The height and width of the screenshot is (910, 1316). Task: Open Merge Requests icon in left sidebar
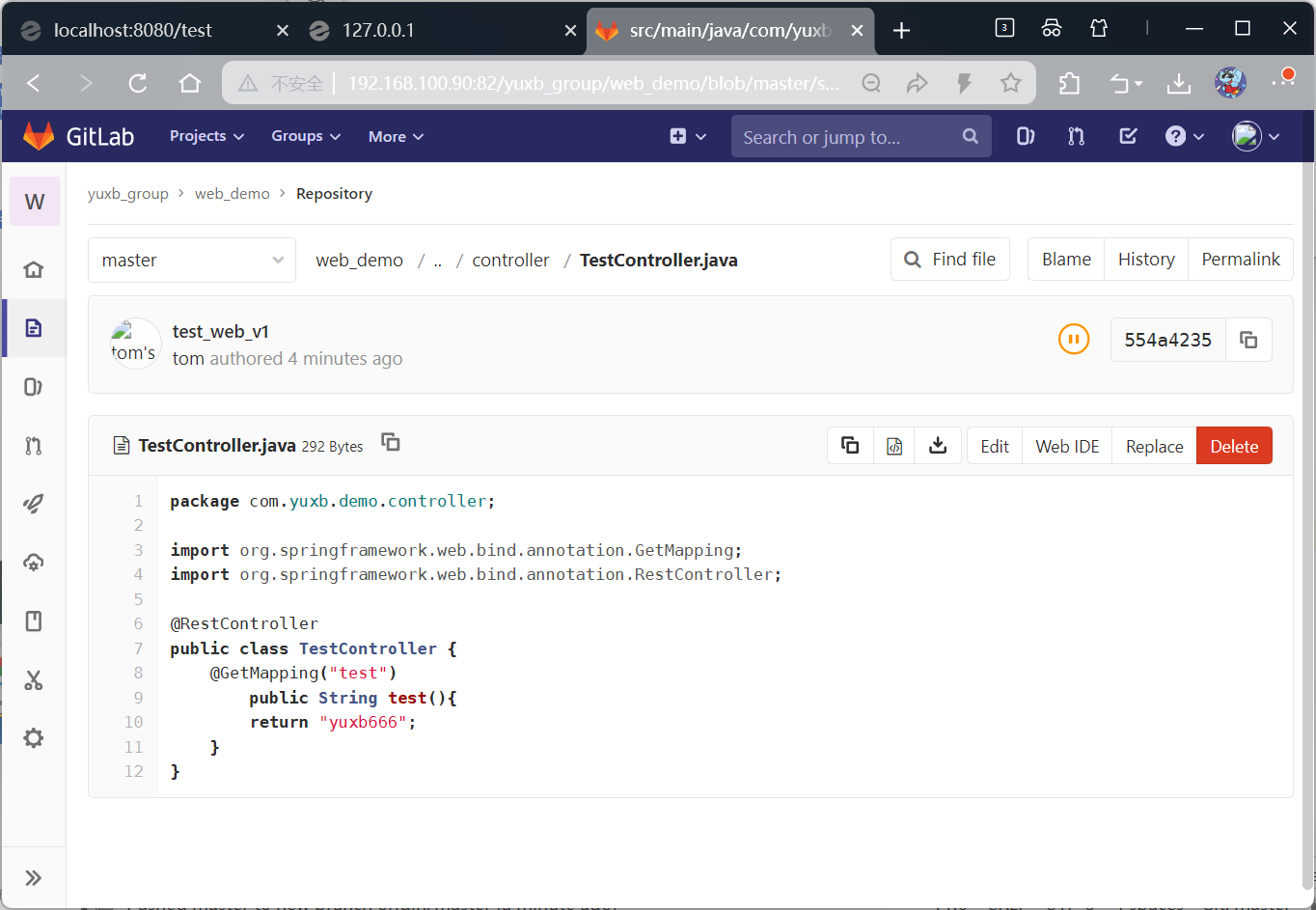coord(34,446)
